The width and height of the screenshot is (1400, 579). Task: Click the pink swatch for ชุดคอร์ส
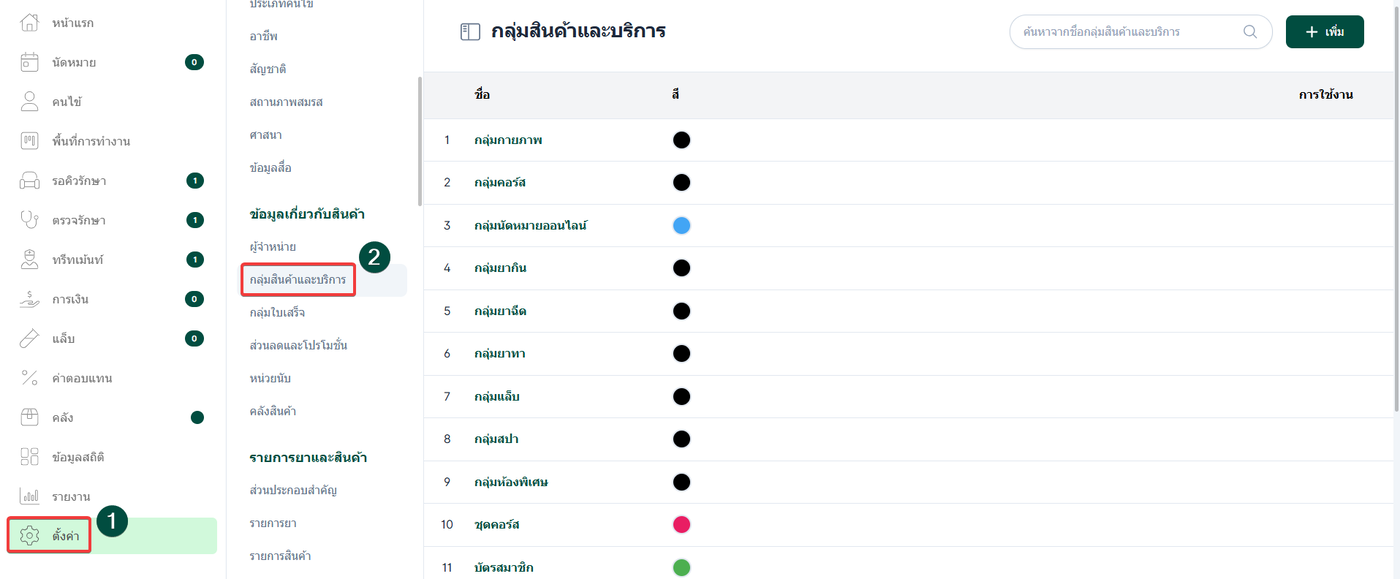coord(681,525)
